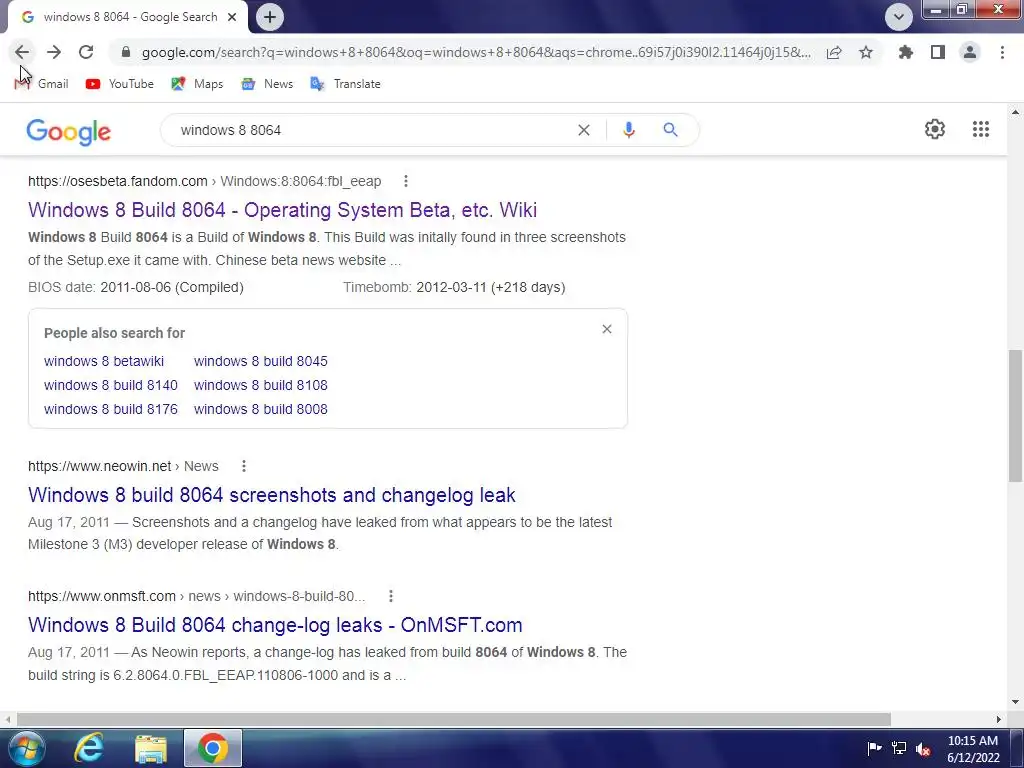Search for windows 8 build 8045
The width and height of the screenshot is (1024, 768).
click(261, 361)
